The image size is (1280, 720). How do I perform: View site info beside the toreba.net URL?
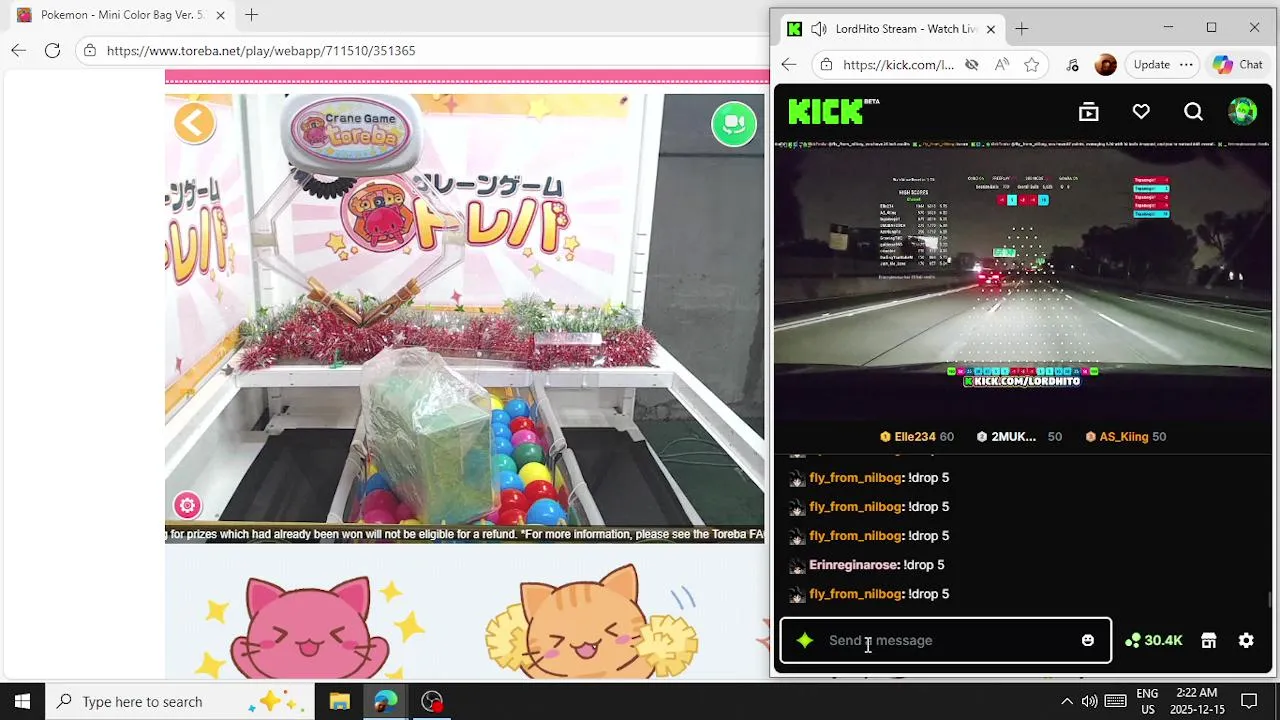click(x=90, y=50)
